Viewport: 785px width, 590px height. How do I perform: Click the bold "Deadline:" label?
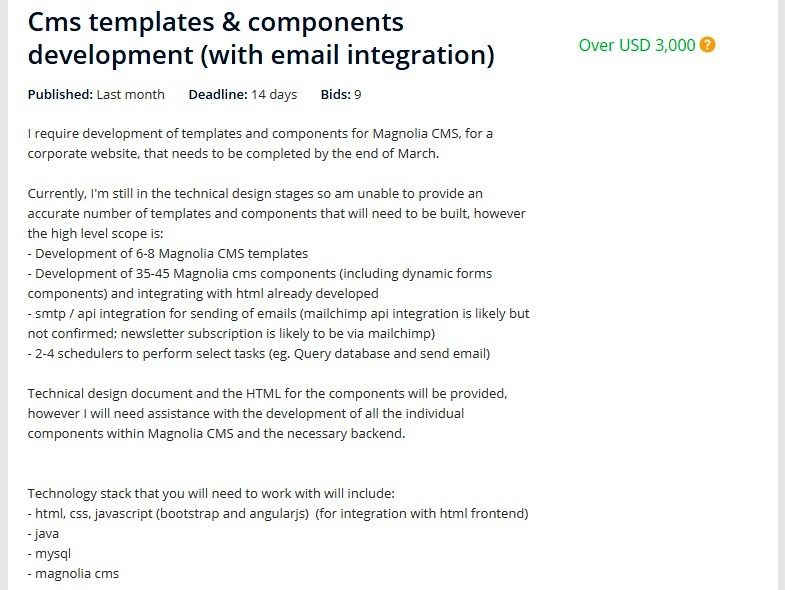click(x=217, y=95)
